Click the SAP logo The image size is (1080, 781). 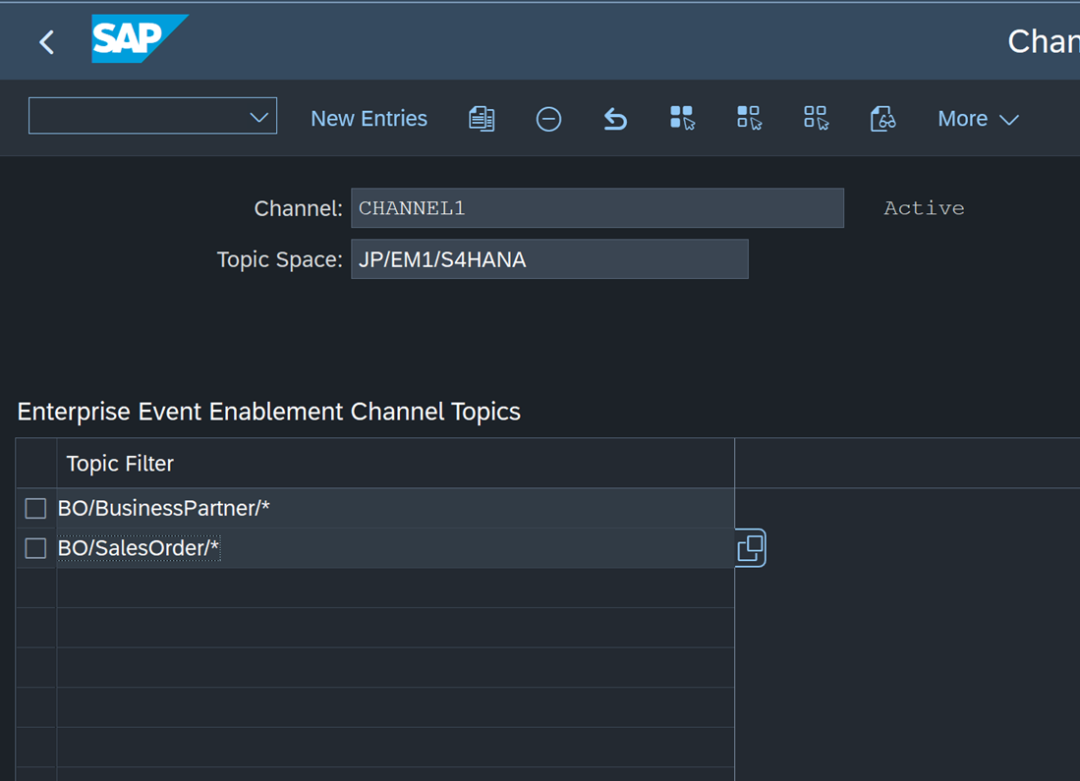(140, 39)
